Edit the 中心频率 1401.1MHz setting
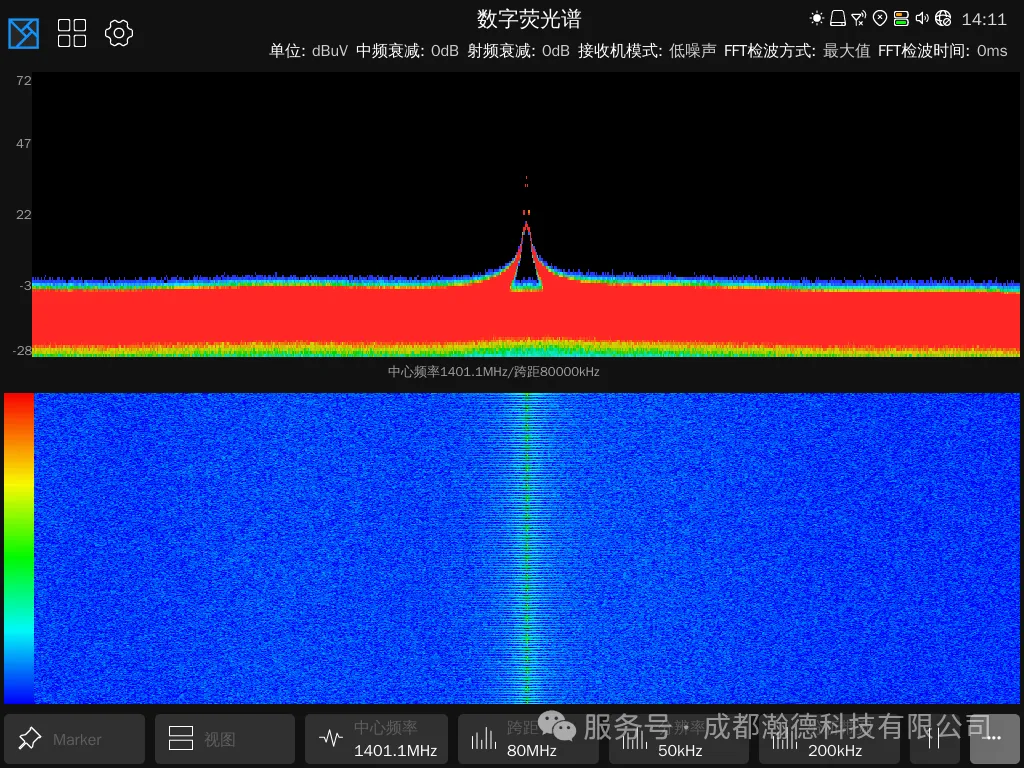This screenshot has height=768, width=1024. [x=378, y=739]
